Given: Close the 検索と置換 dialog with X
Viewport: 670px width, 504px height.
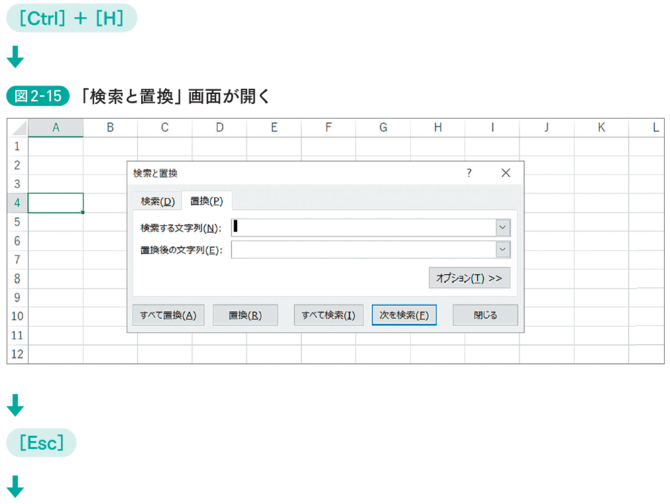Looking at the screenshot, I should point(506,173).
